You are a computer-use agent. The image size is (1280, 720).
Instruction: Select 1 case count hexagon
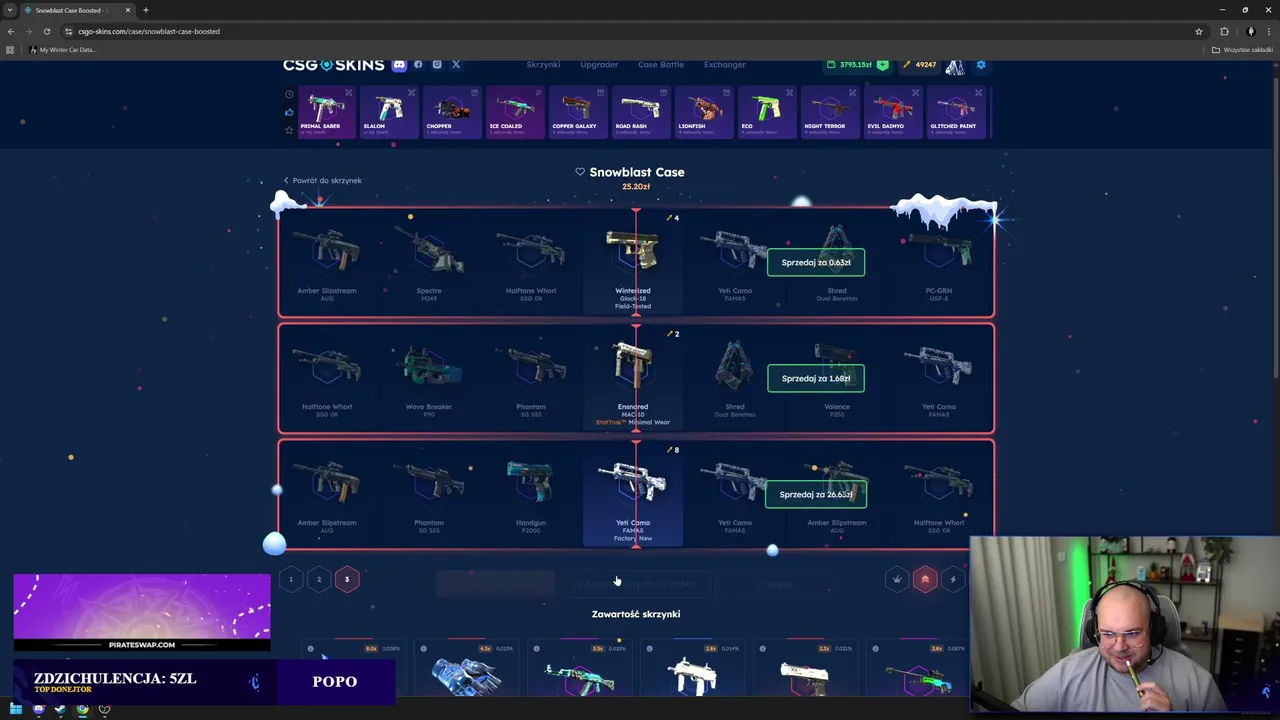click(x=291, y=579)
